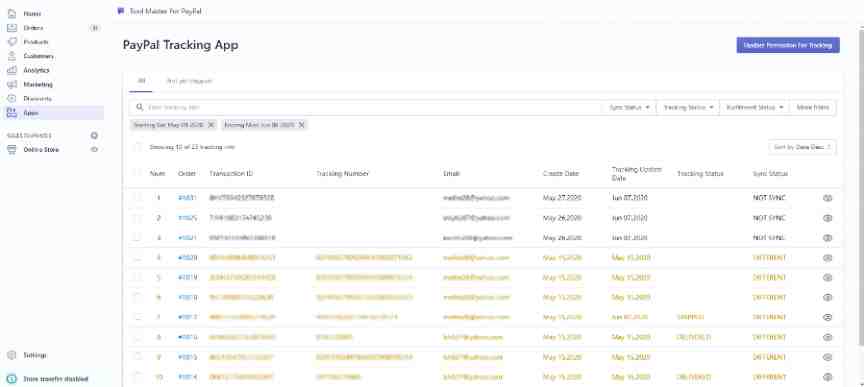Screen dimensions: 864x387
Task: Click the Transaction ID column header
Action: pyautogui.click(x=231, y=174)
